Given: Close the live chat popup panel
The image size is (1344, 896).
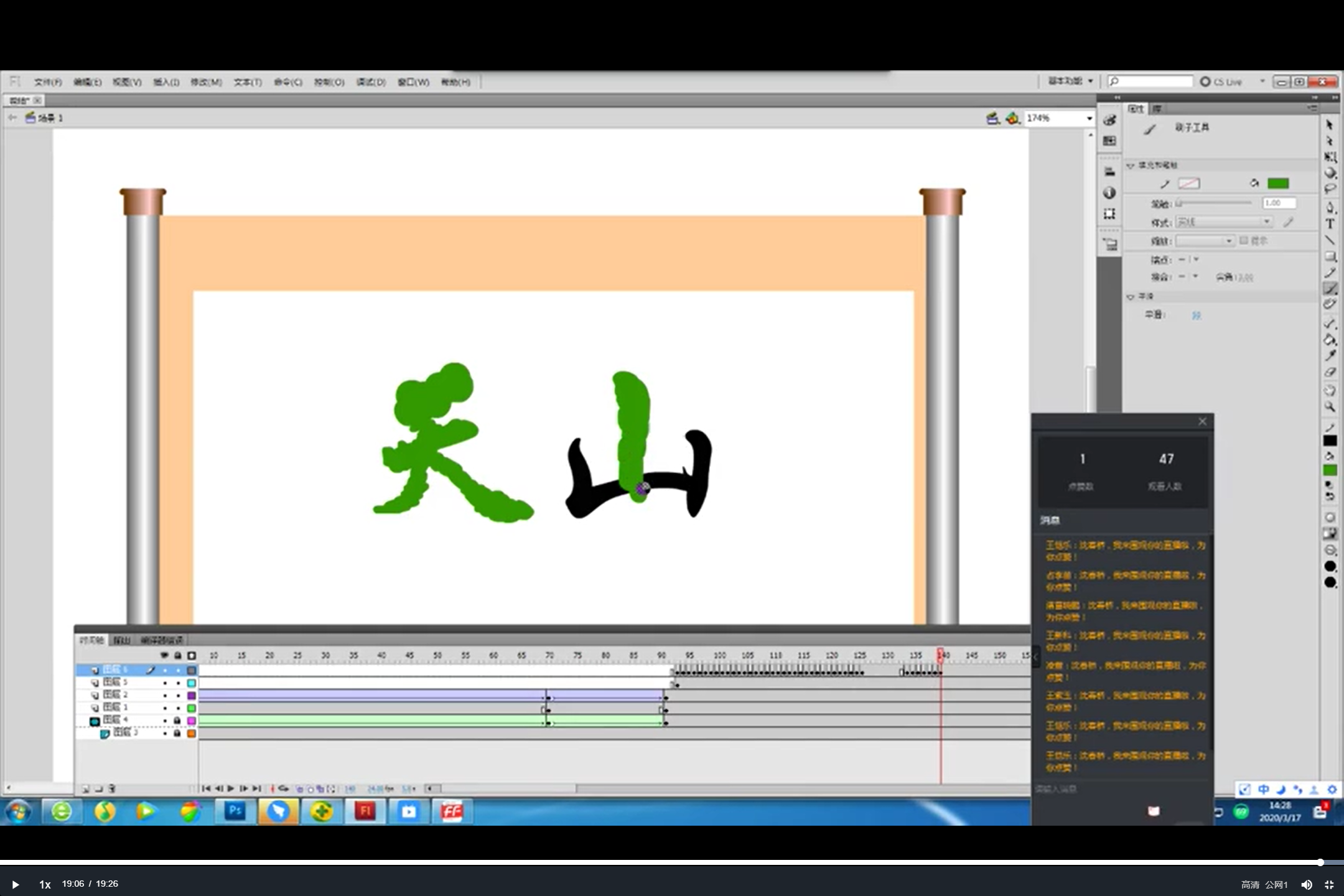Looking at the screenshot, I should [1202, 422].
